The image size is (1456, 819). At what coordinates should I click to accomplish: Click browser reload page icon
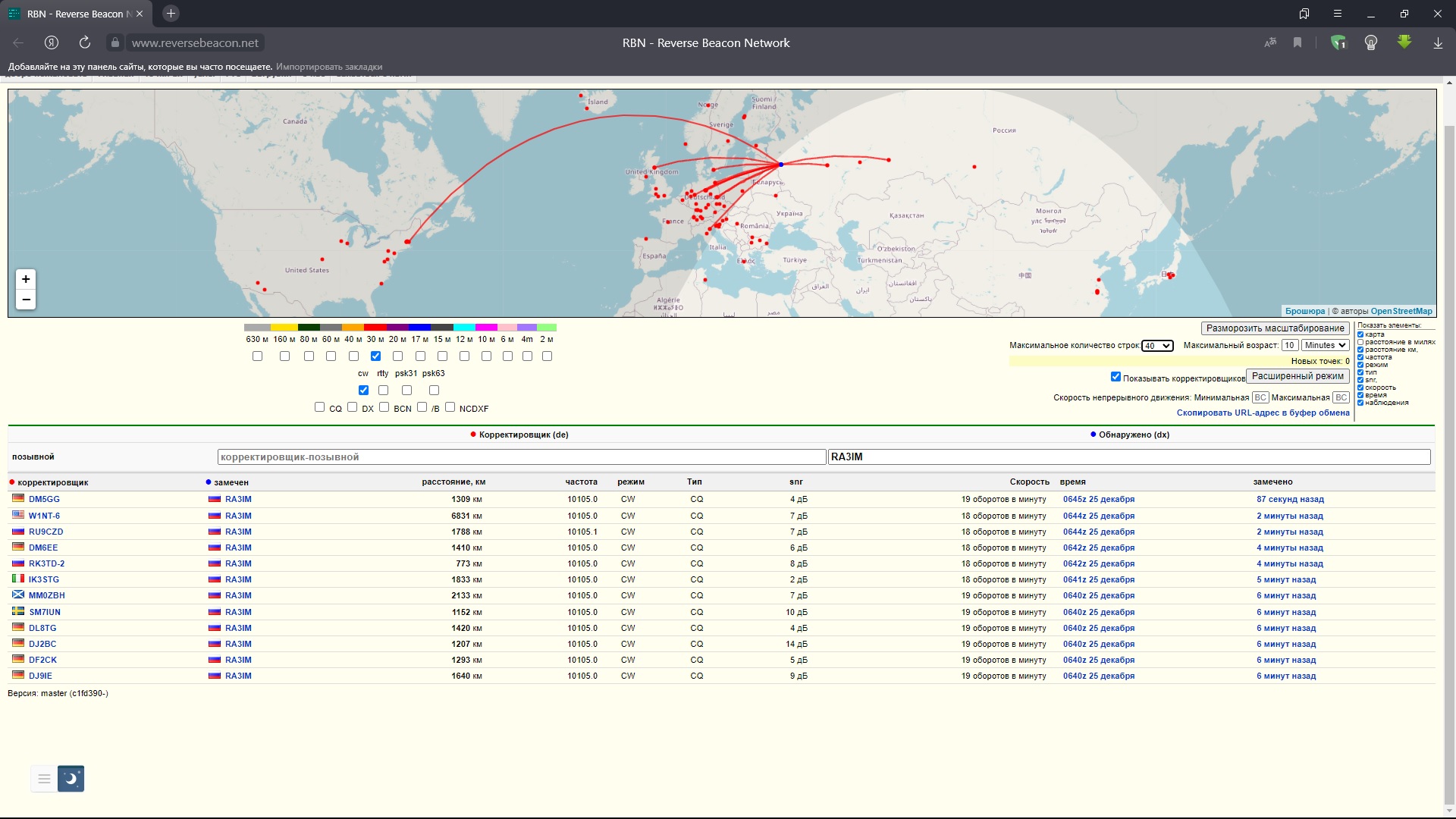pyautogui.click(x=85, y=42)
